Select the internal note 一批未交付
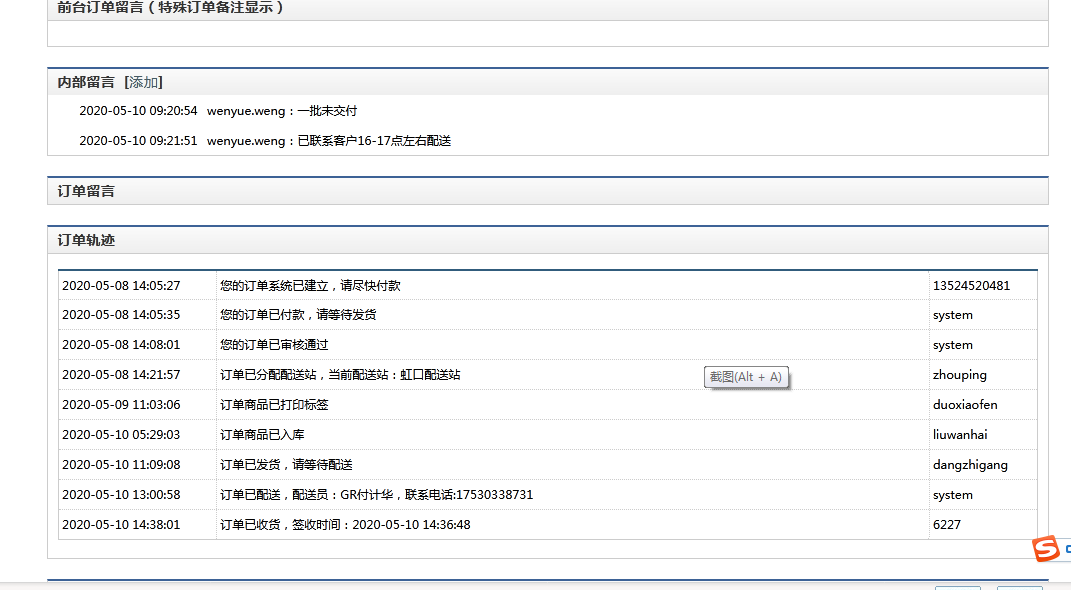The height and width of the screenshot is (590, 1071). point(327,111)
